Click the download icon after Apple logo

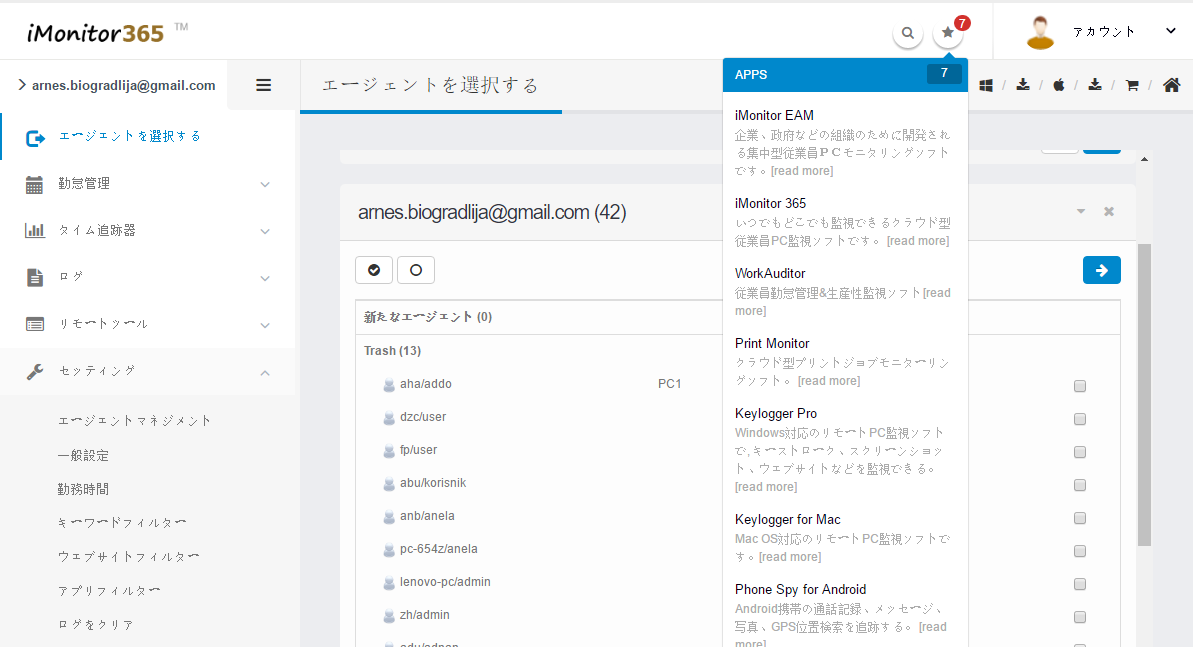[1095, 84]
